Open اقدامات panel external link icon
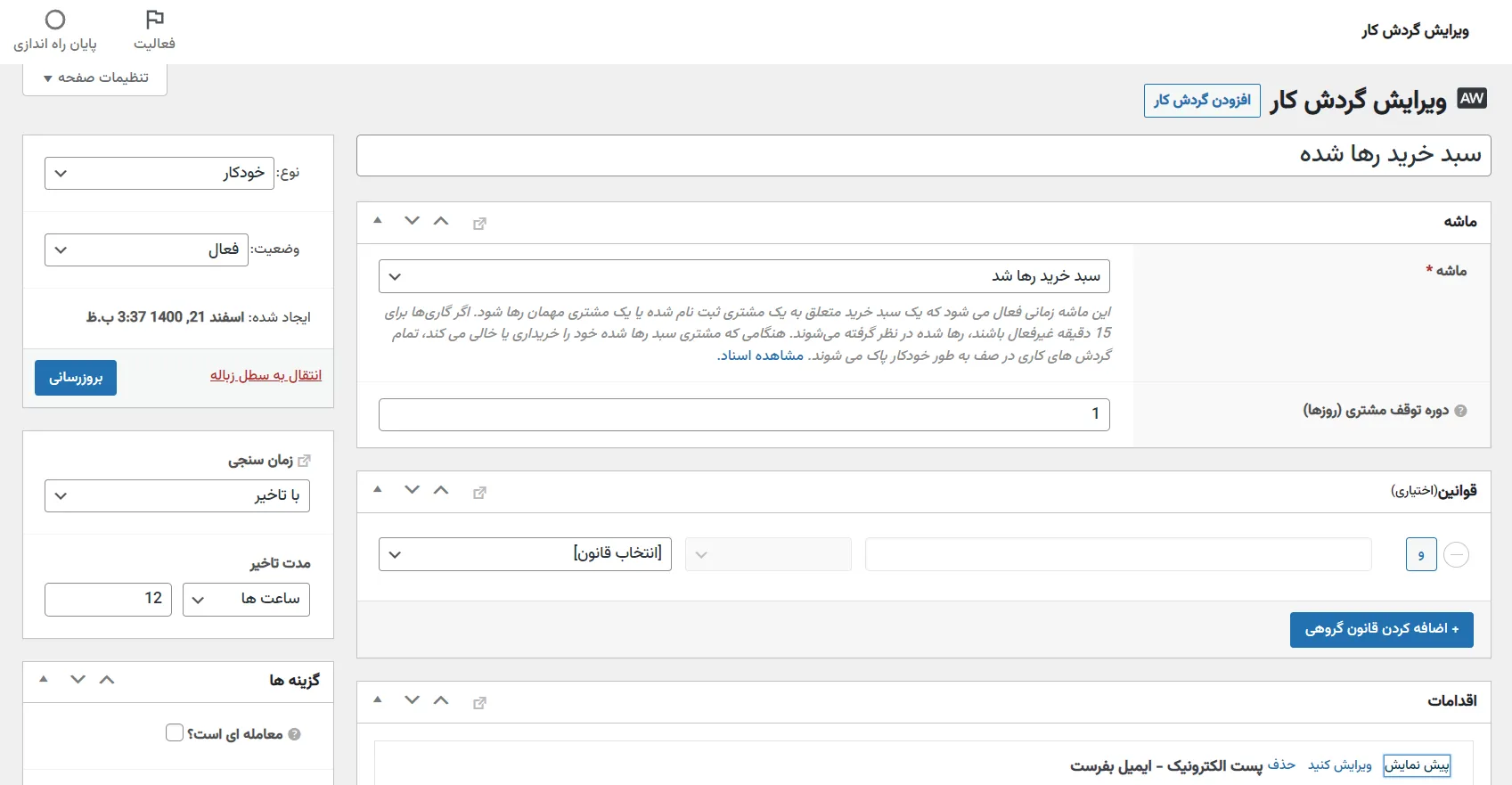The image size is (1512, 785). point(479,703)
